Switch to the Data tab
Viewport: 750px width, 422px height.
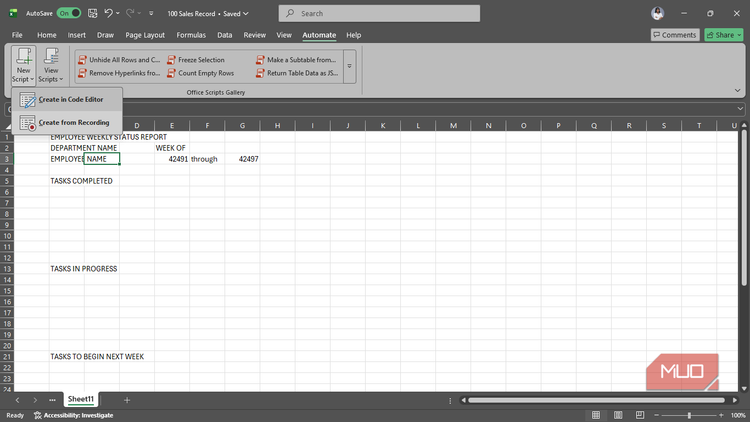tap(224, 35)
